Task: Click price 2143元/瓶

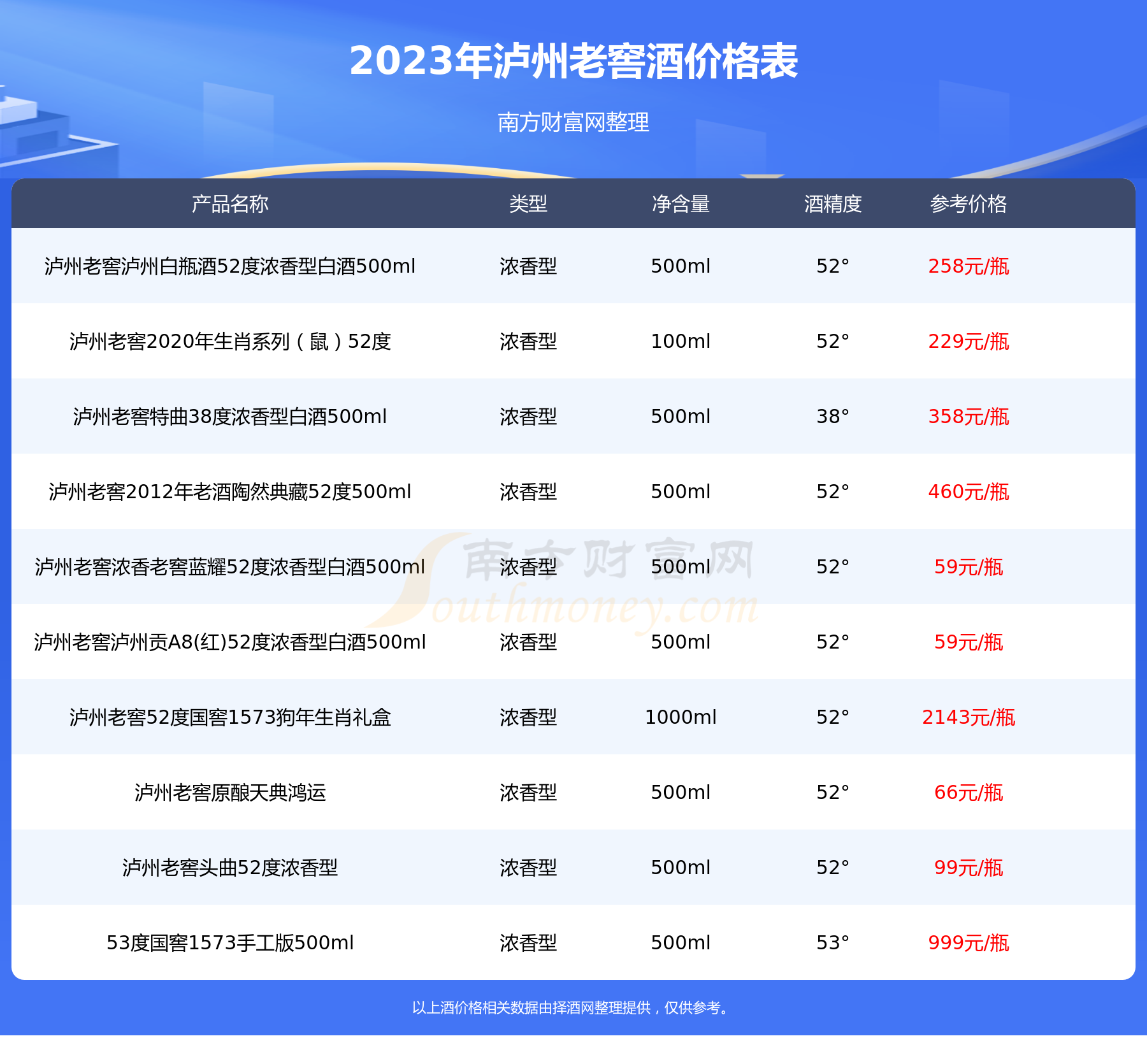Action: [x=969, y=717]
